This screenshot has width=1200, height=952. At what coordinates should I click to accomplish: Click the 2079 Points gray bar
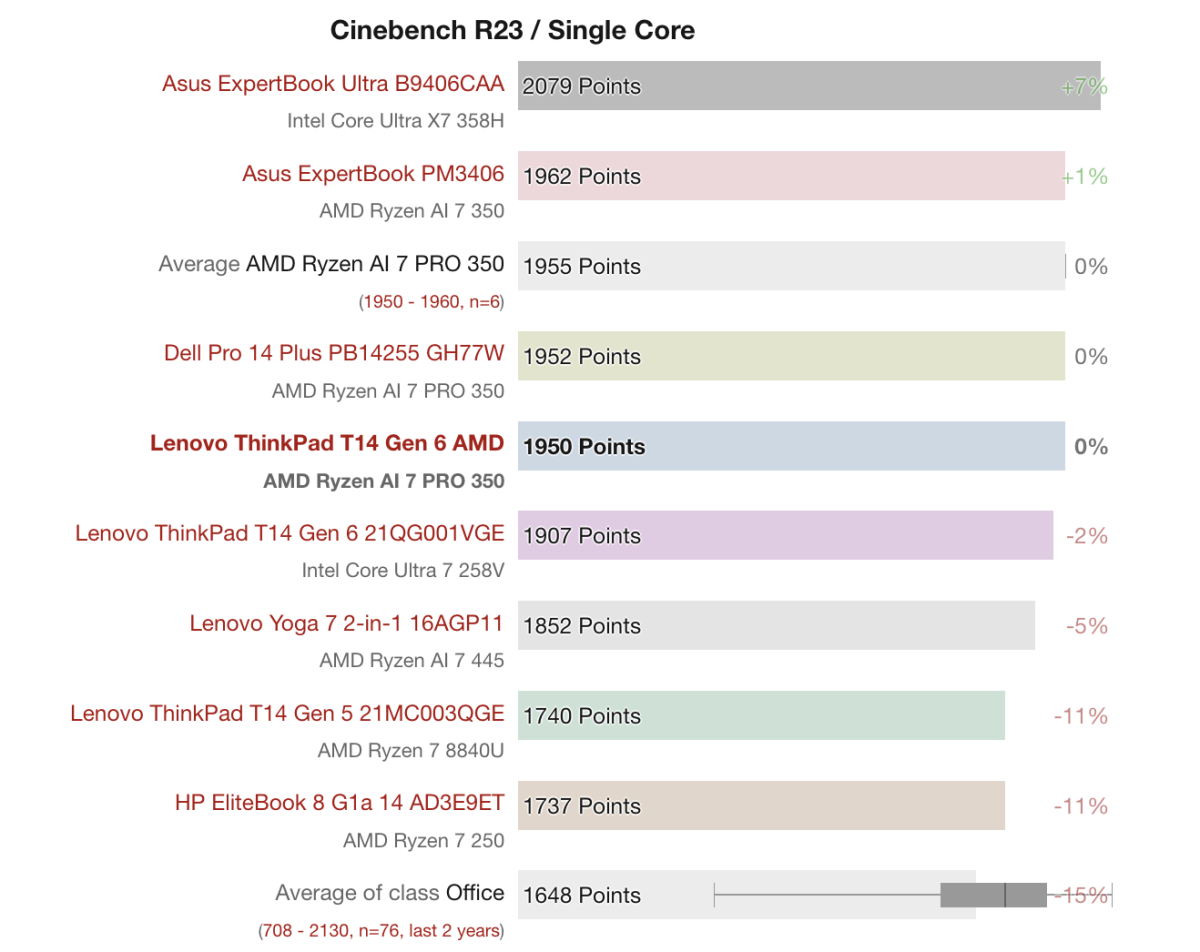pos(808,86)
